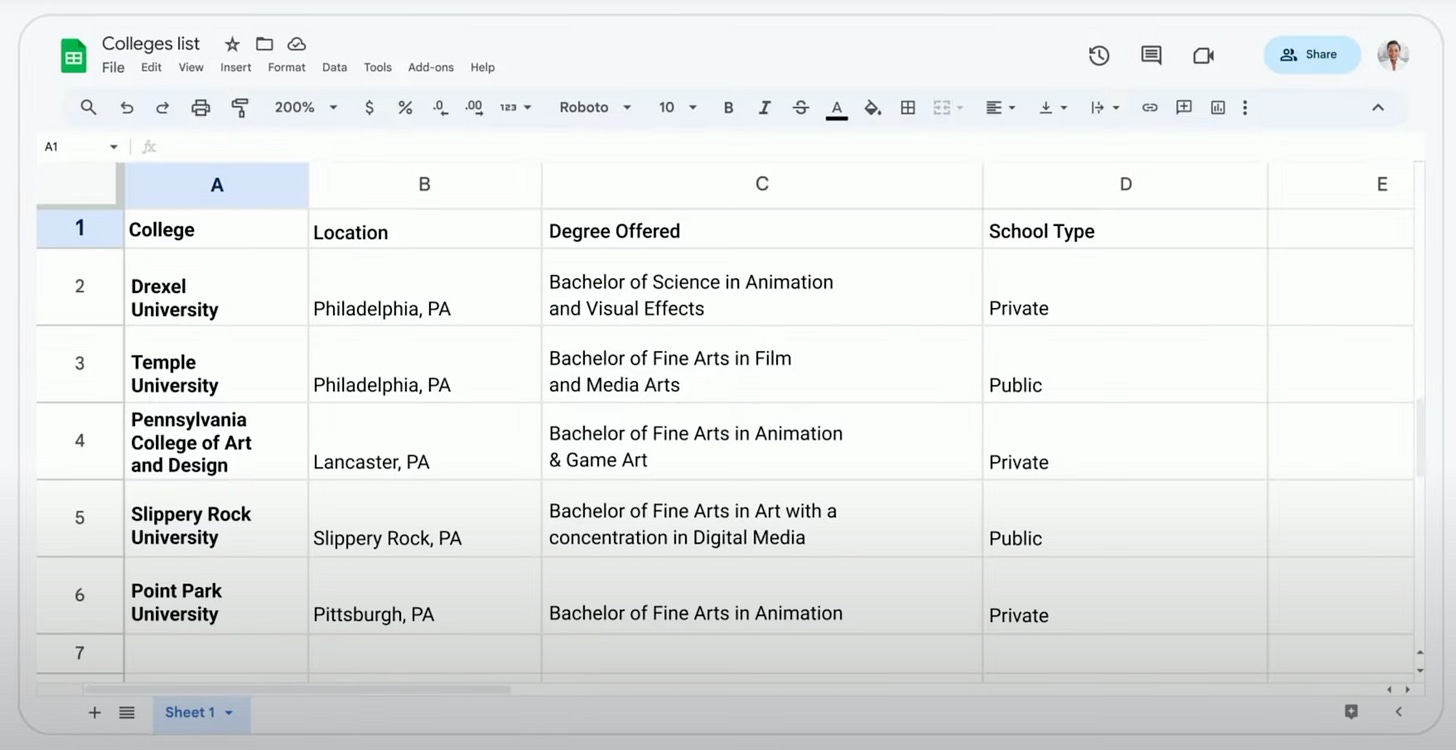Image resolution: width=1456 pixels, height=750 pixels.
Task: Open vertical align dropdown
Action: tap(1053, 107)
